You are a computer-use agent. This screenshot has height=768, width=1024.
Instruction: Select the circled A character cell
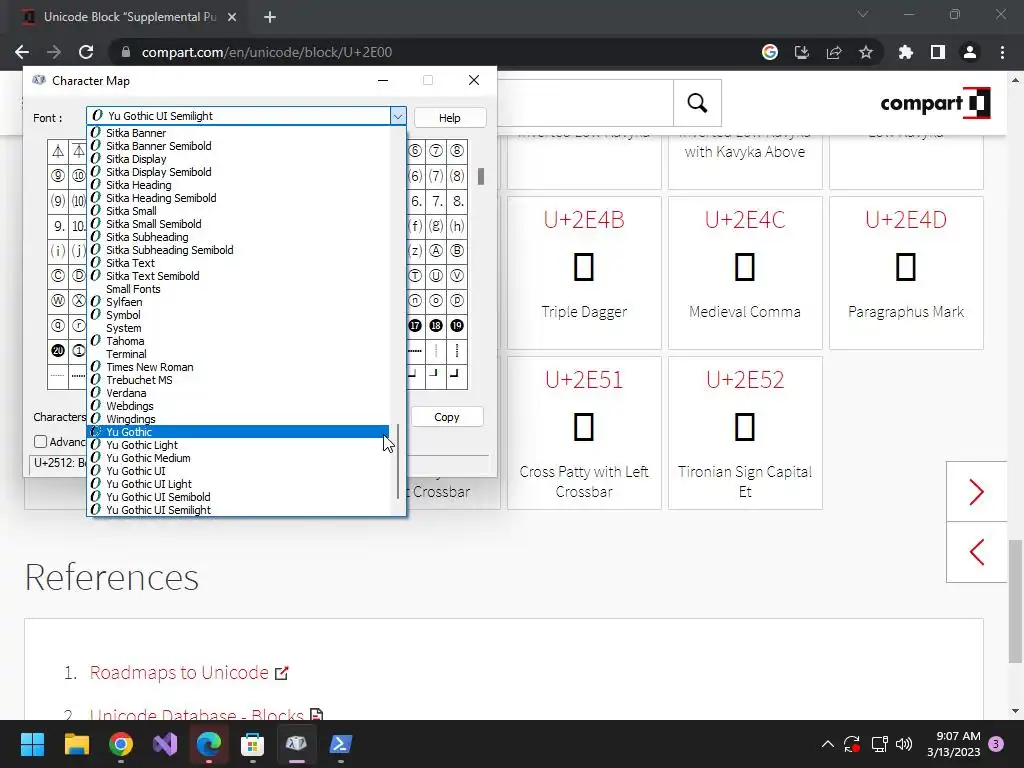coord(436,251)
